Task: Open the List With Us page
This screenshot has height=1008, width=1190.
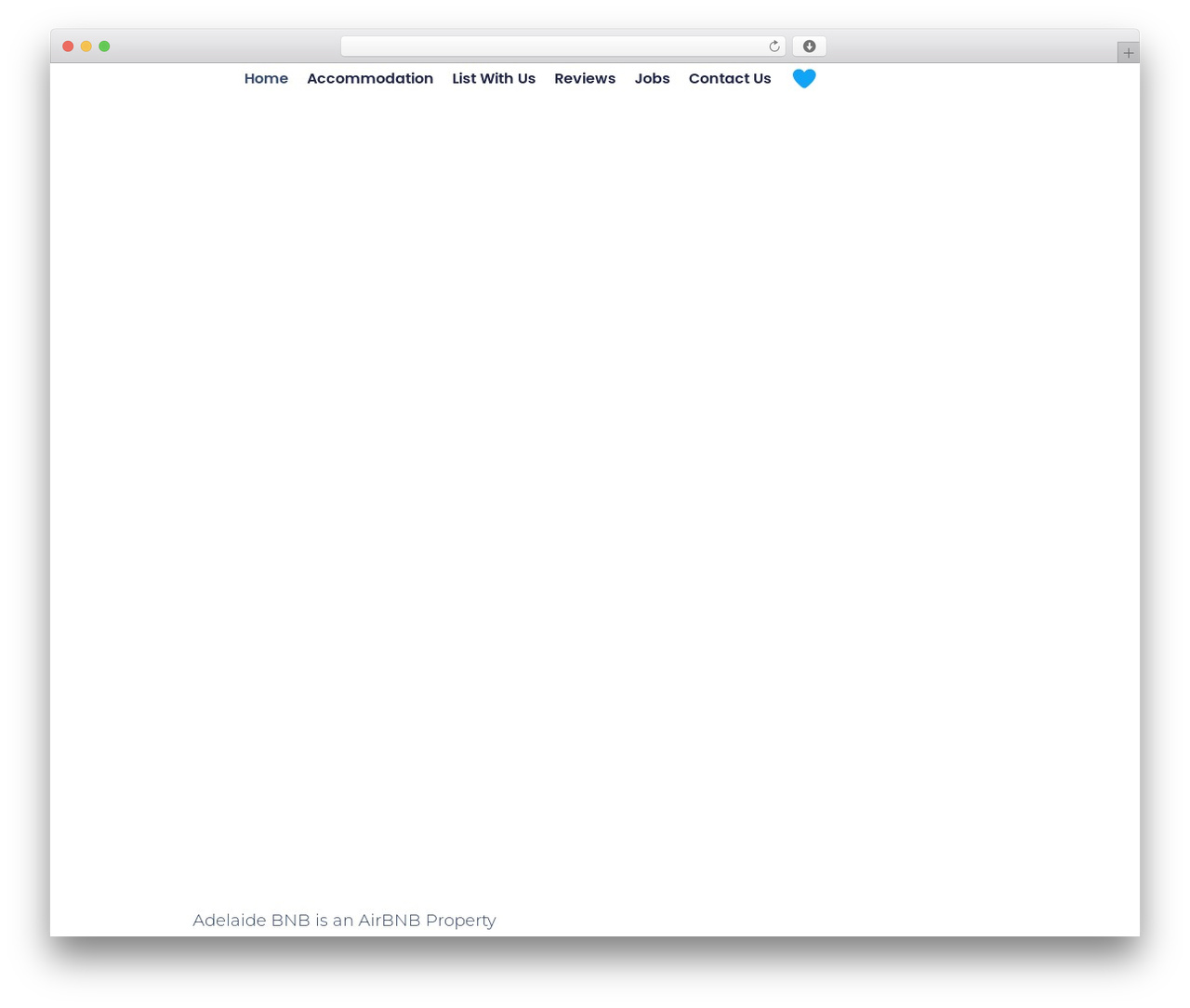Action: (494, 79)
